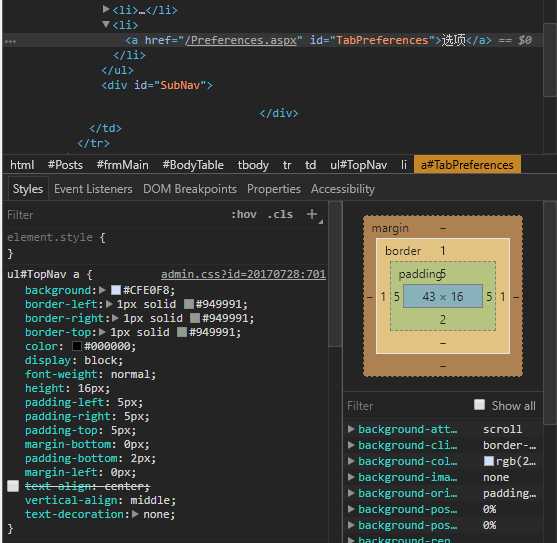The width and height of the screenshot is (557, 543).
Task: Open the .cls class editor
Action: [x=280, y=215]
